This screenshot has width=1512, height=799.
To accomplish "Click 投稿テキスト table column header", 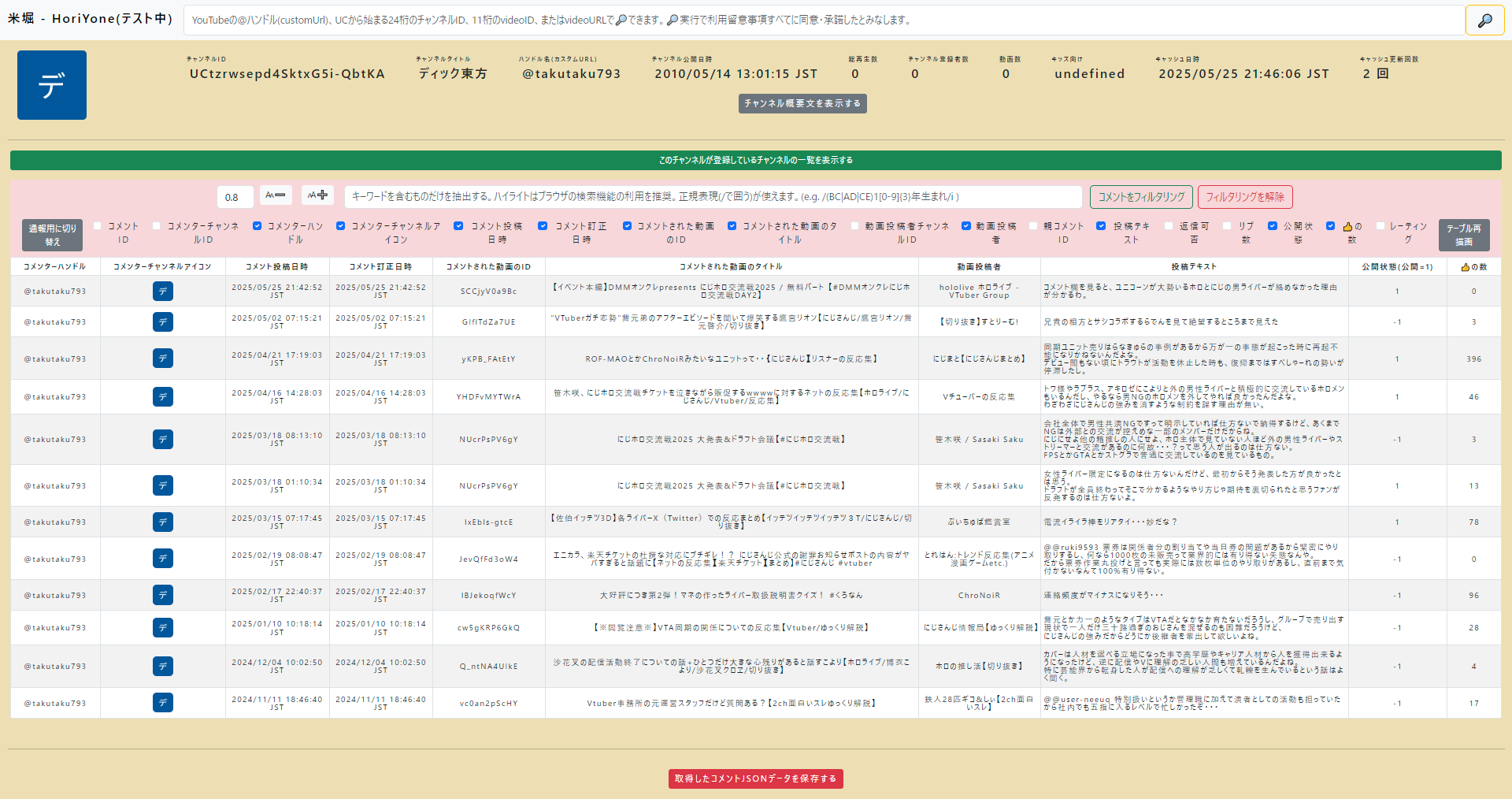I will [1194, 267].
